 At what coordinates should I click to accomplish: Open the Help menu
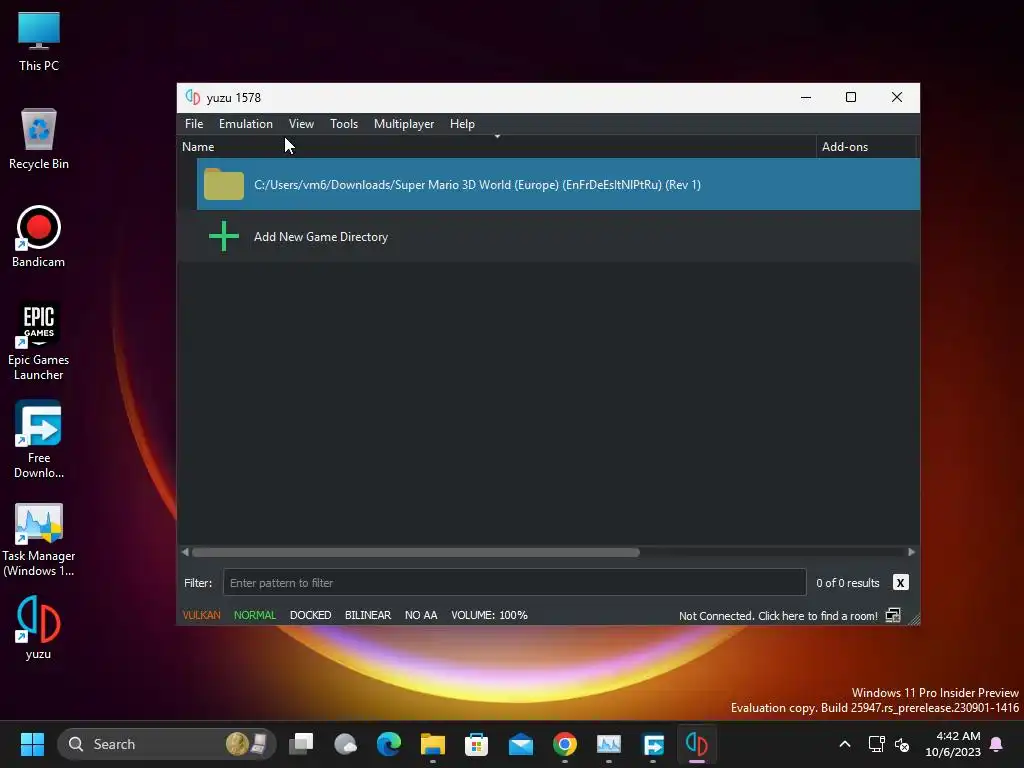click(x=462, y=124)
